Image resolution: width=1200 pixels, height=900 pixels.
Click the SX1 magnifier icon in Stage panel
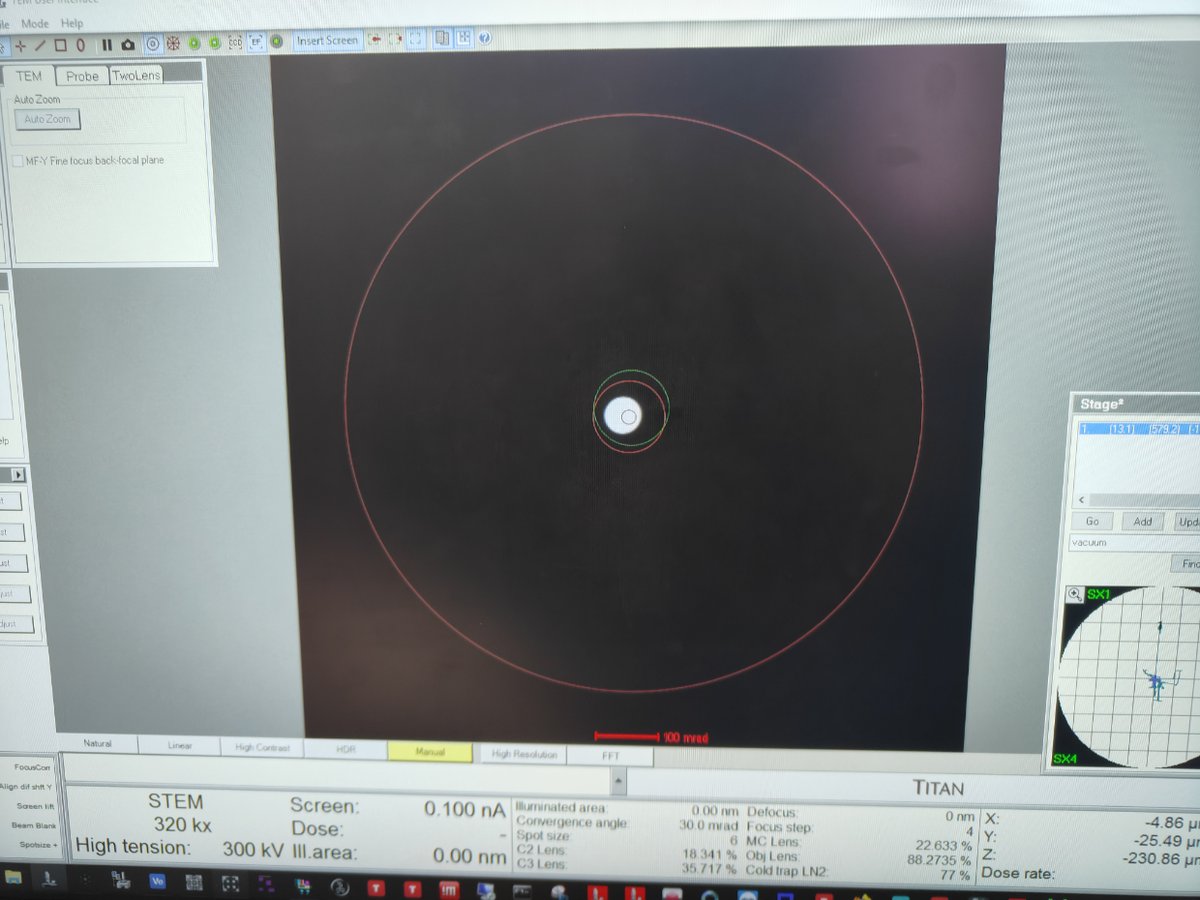(1074, 594)
